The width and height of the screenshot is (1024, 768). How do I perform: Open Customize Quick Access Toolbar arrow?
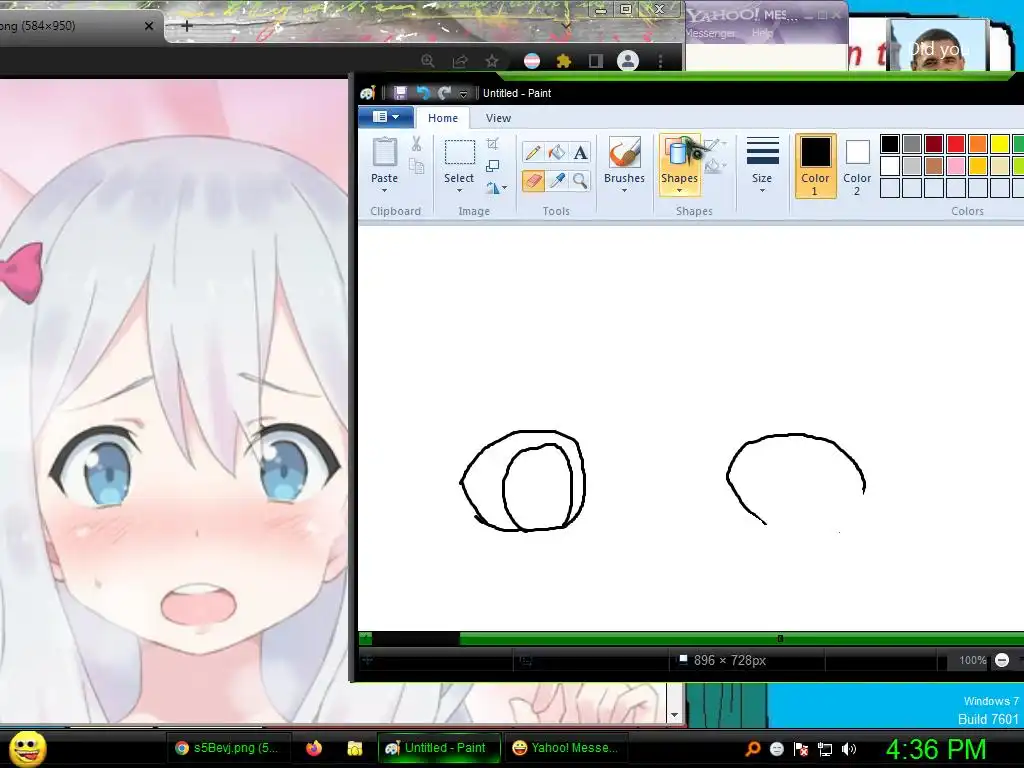(x=463, y=93)
